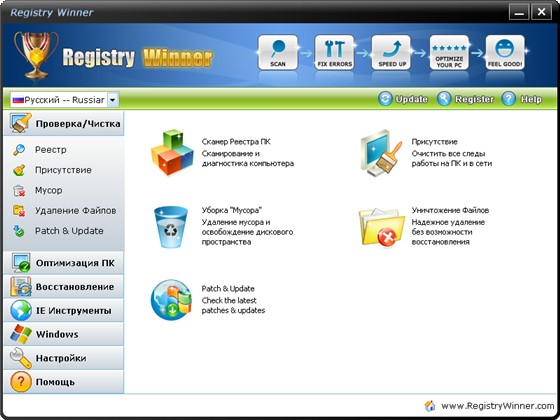Screen dimensions: 560x420
Task: Click the FIX ERRORS wrench icon
Action: point(334,52)
